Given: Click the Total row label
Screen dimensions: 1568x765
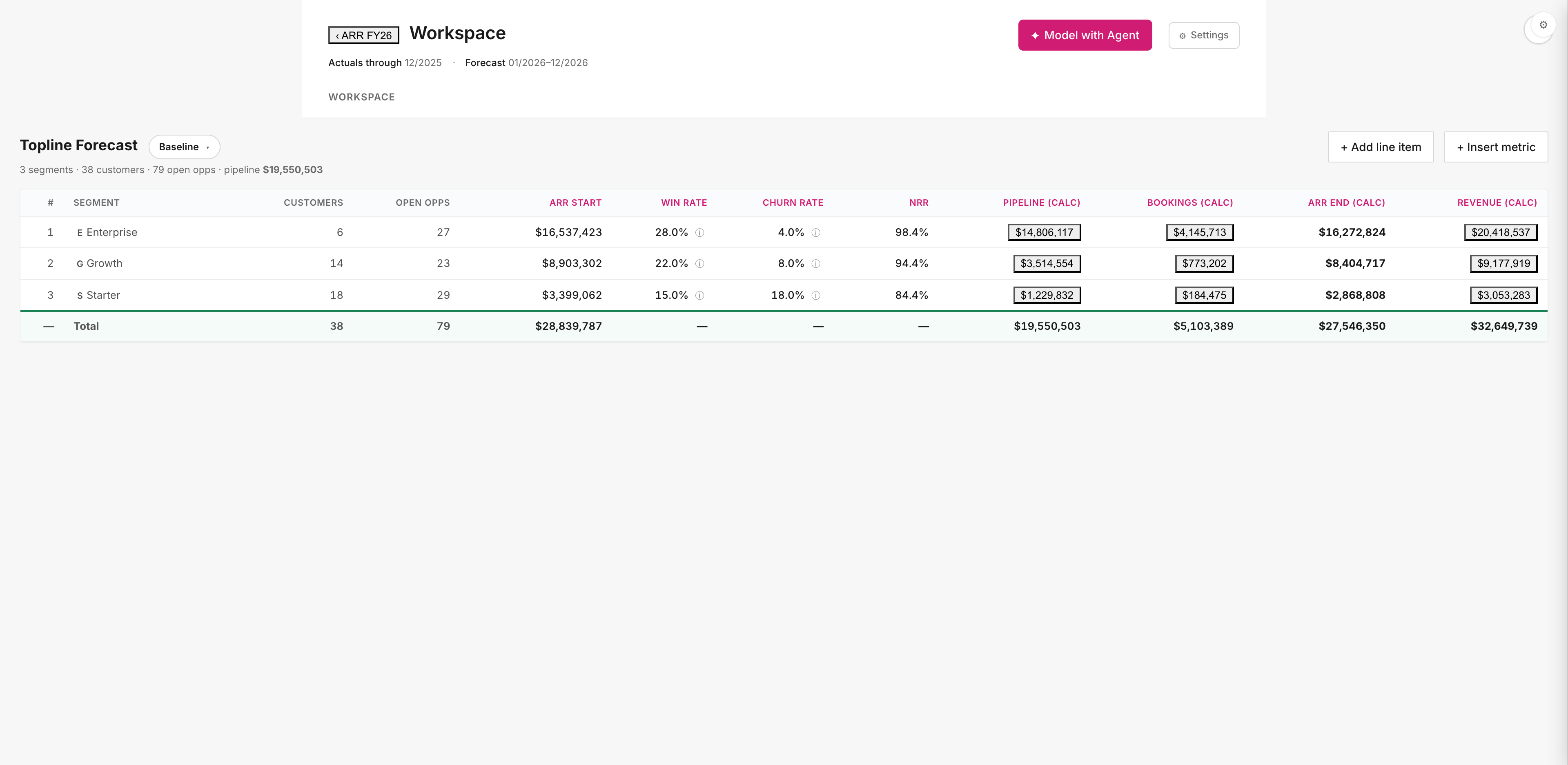Looking at the screenshot, I should pos(86,326).
